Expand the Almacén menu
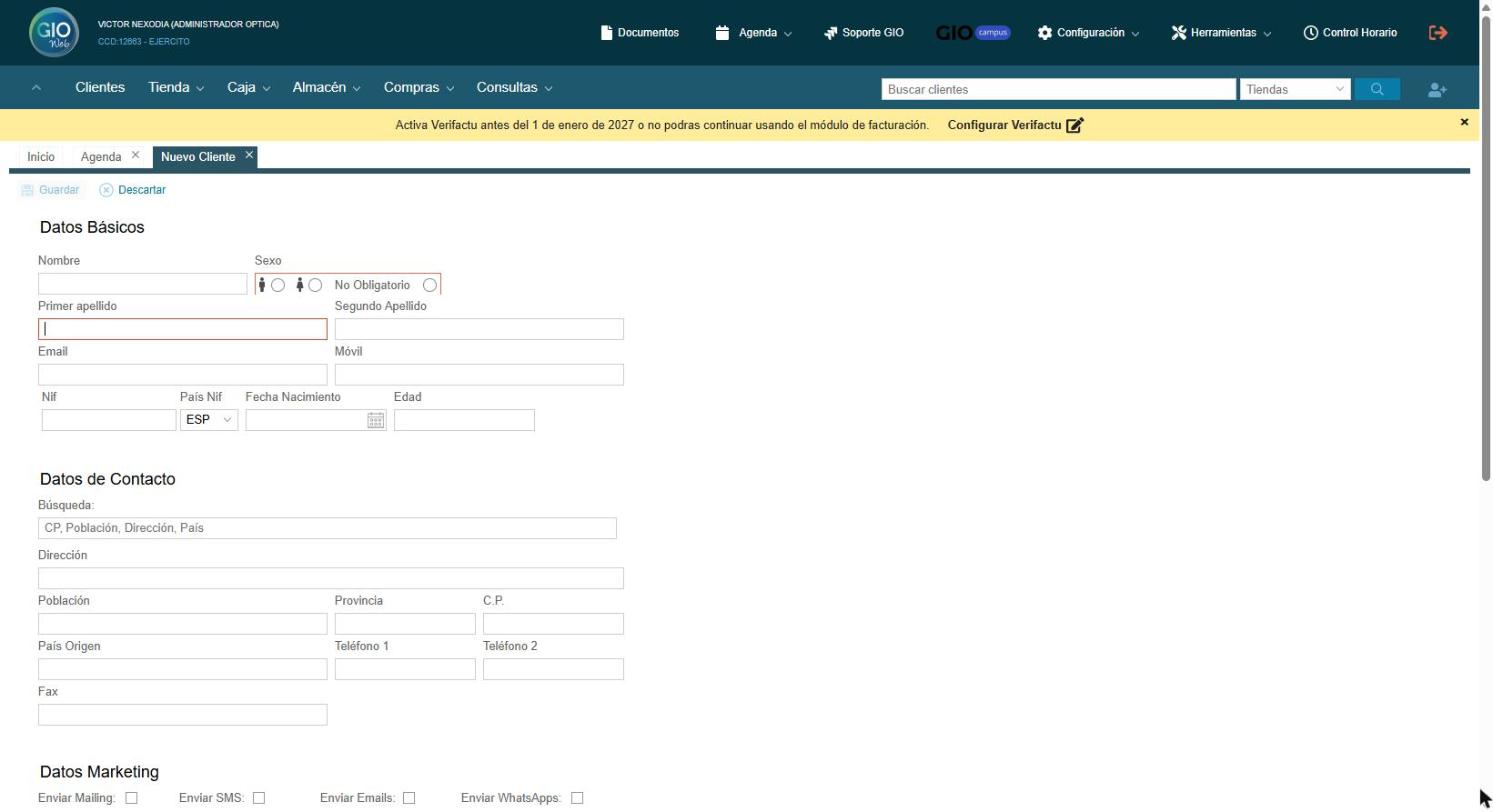This screenshot has width=1493, height=812. click(x=327, y=88)
